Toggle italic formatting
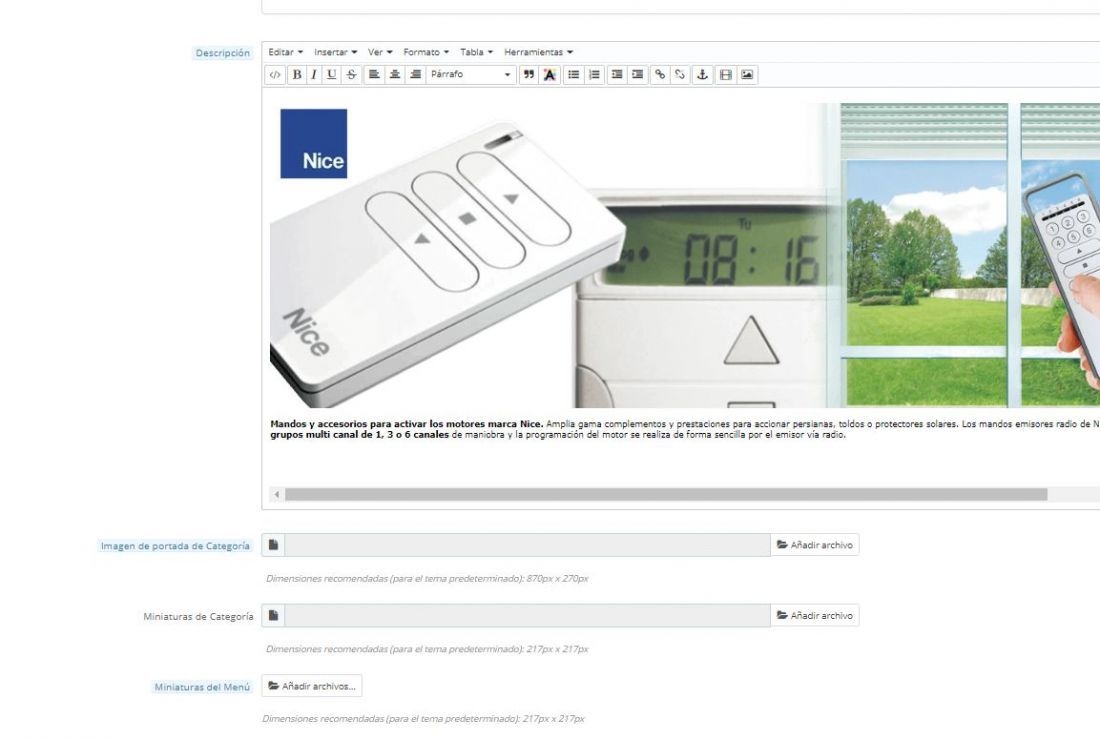The width and height of the screenshot is (1100, 740). tap(314, 74)
